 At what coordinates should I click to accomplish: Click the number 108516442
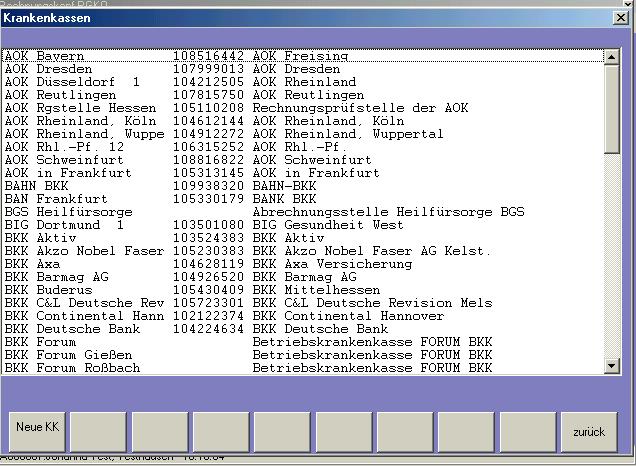pyautogui.click(x=208, y=56)
